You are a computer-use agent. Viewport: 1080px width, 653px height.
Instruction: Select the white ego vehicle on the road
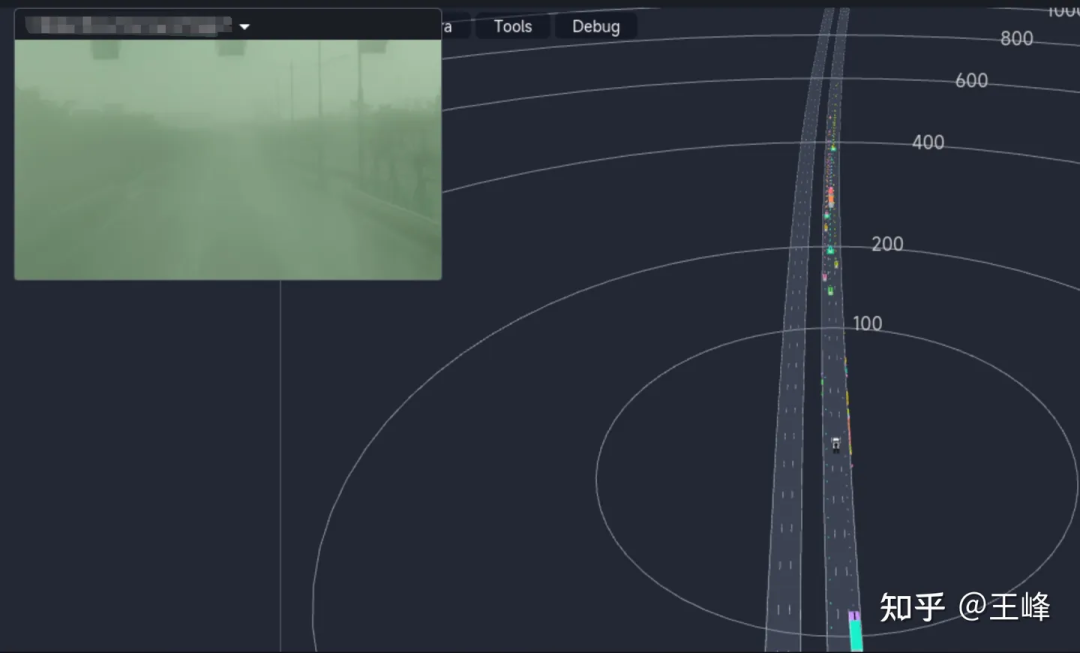[x=836, y=443]
